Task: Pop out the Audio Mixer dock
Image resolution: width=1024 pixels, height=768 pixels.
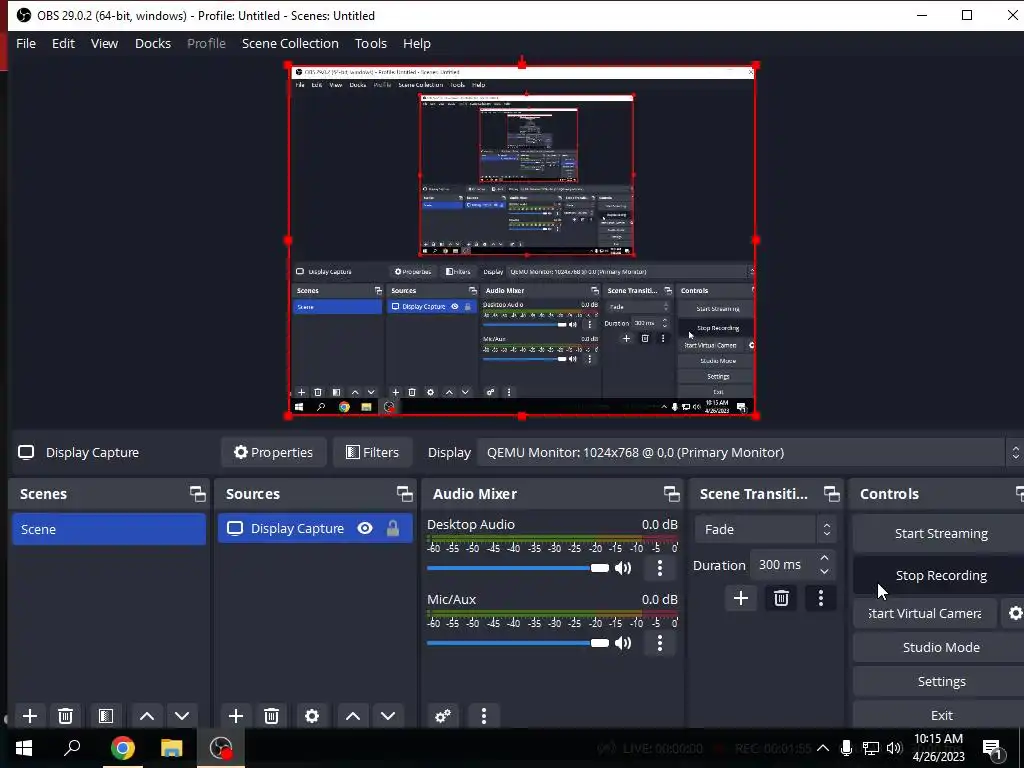Action: coord(671,494)
